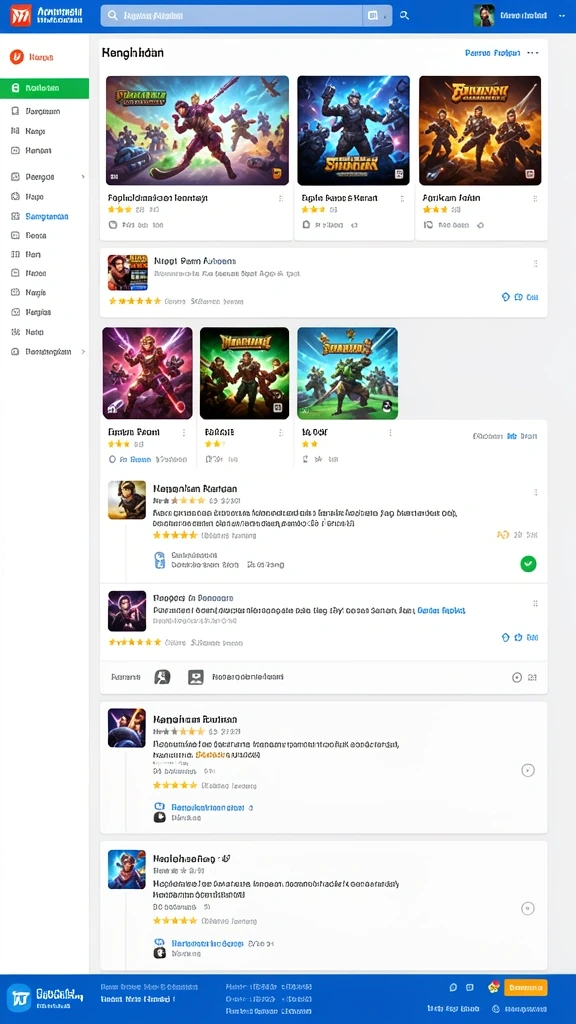Click the calendar icon inside the search bar
The height and width of the screenshot is (1024, 576).
pyautogui.click(x=373, y=15)
